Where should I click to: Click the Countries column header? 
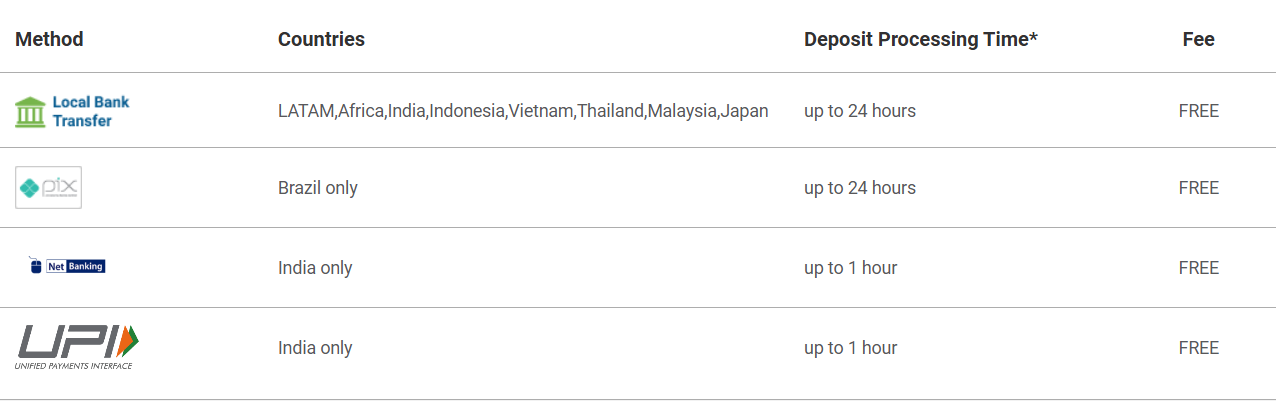click(x=321, y=39)
